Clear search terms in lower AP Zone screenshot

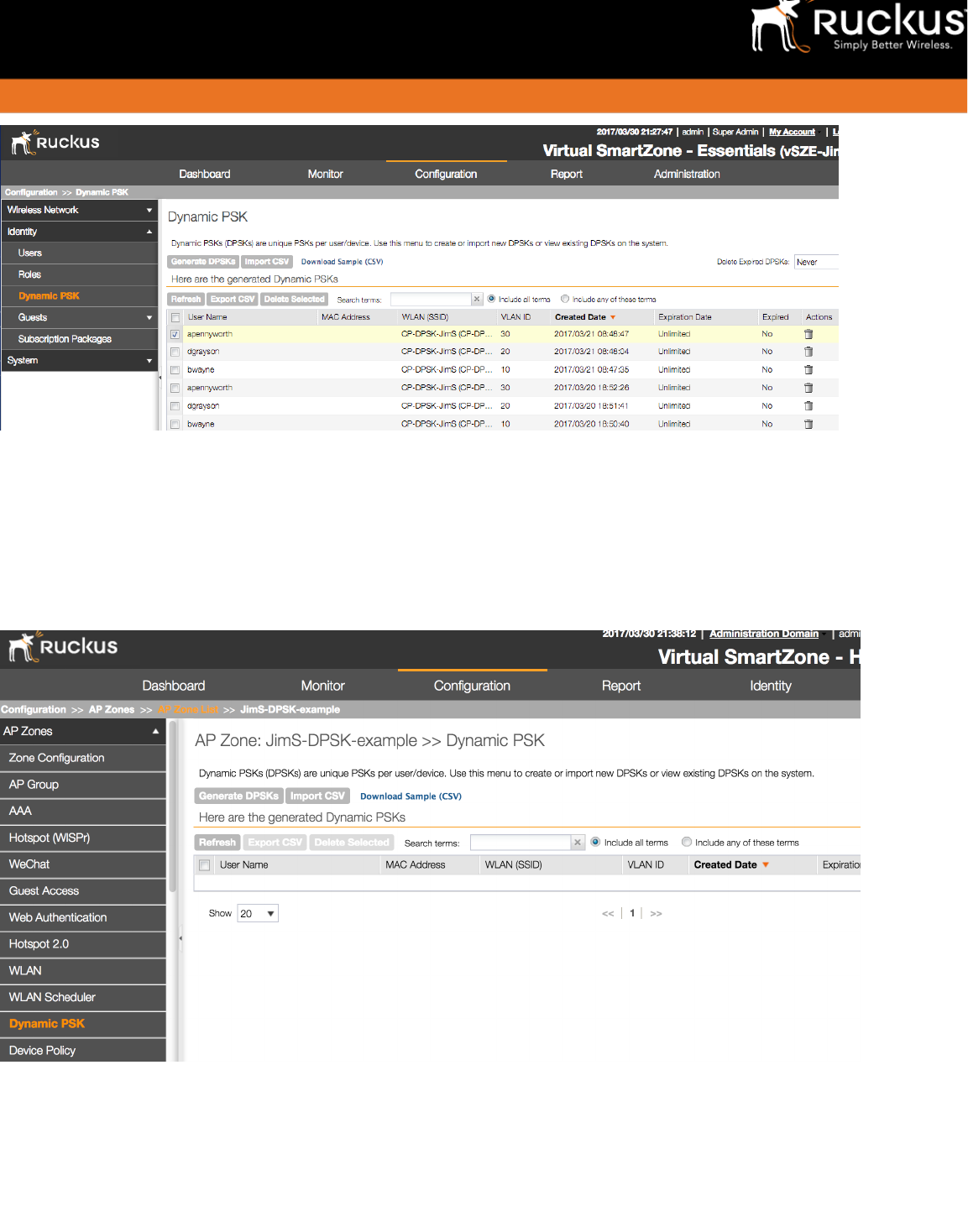(x=578, y=843)
